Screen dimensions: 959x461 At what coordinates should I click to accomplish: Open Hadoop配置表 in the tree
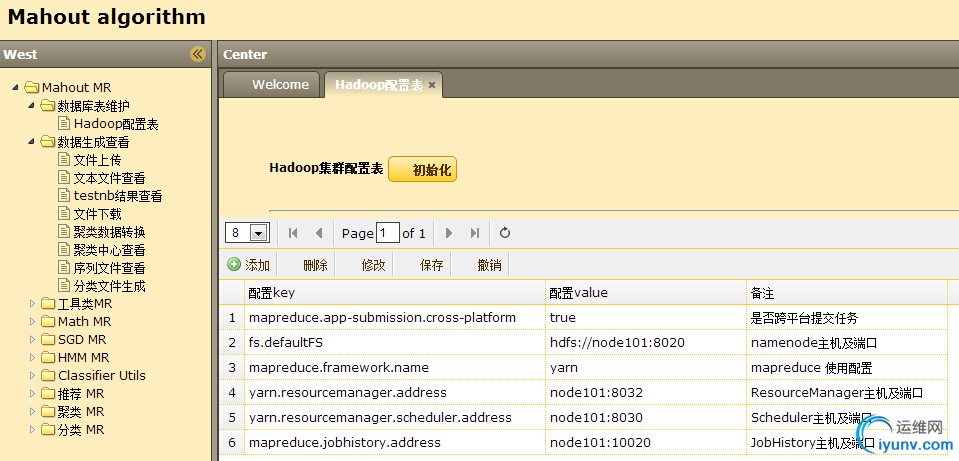116,124
